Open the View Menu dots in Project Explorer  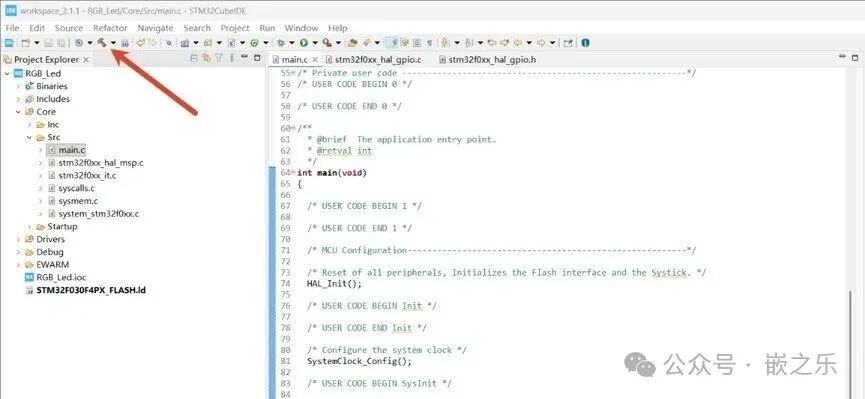tap(231, 58)
